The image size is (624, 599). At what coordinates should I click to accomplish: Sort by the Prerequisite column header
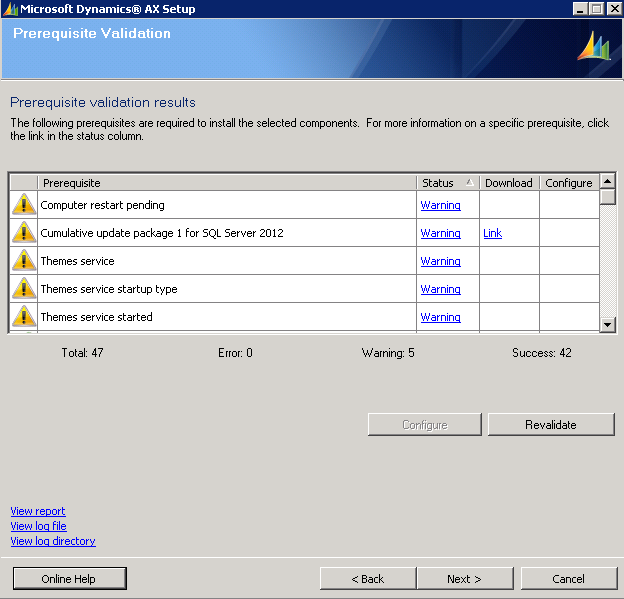227,183
